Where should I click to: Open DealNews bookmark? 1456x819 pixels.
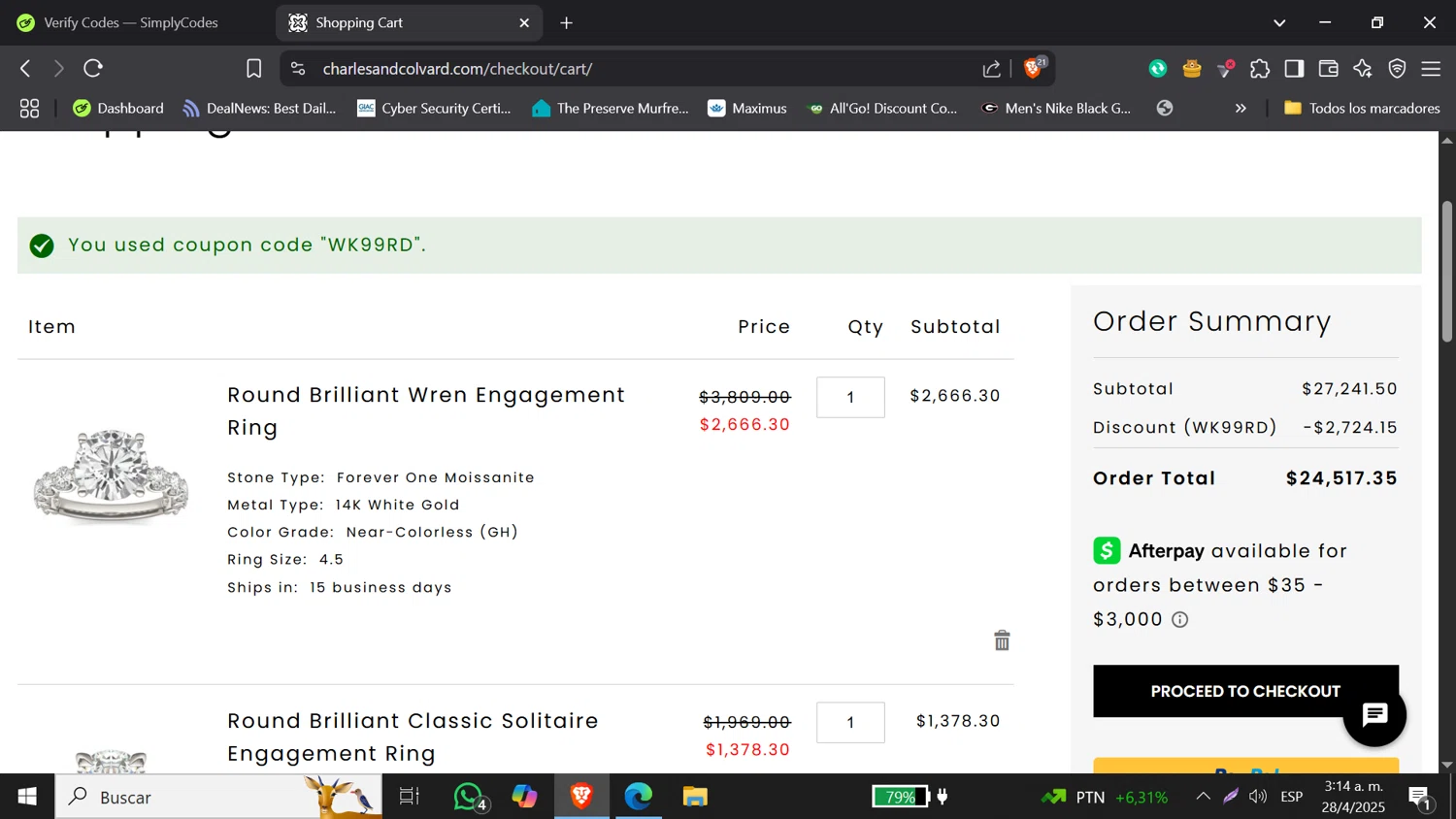[x=259, y=109]
